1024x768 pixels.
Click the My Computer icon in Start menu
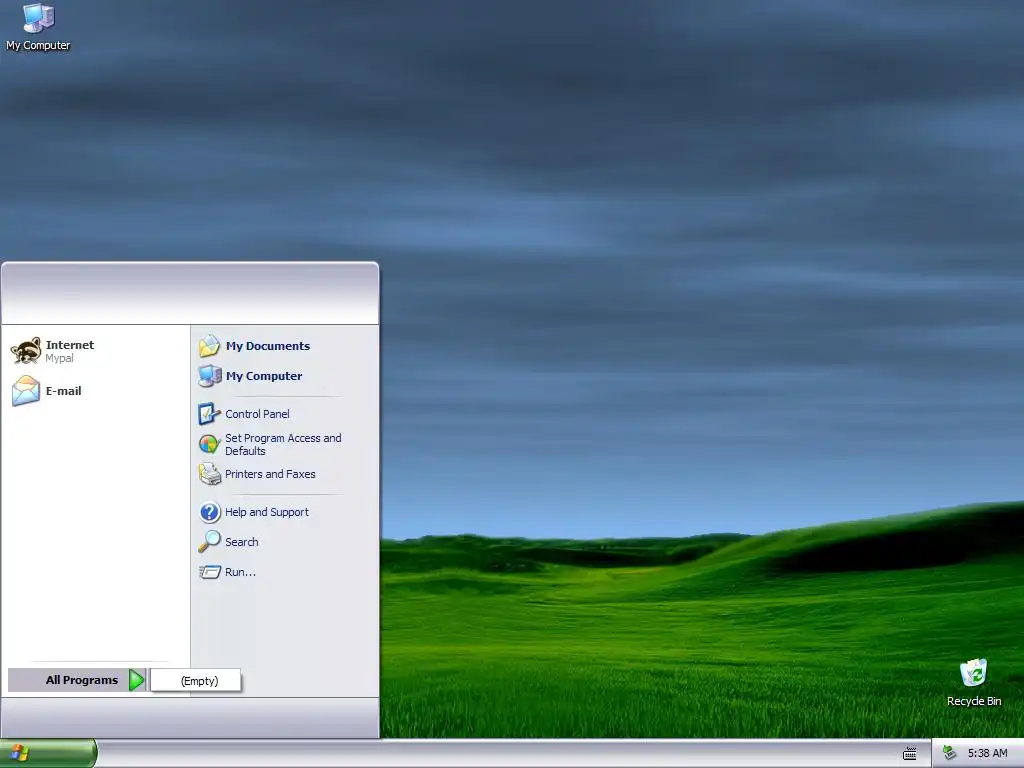210,376
